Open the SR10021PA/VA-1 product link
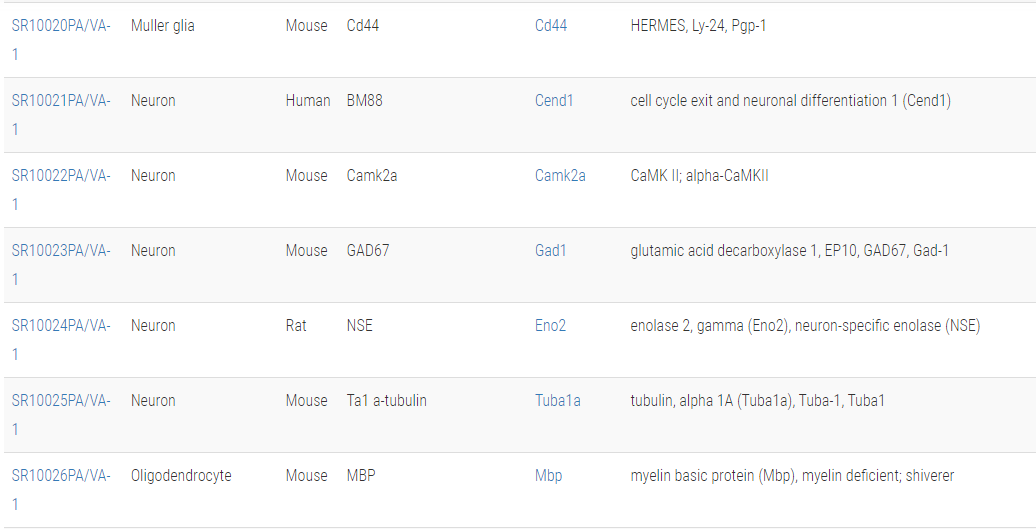 (x=60, y=101)
